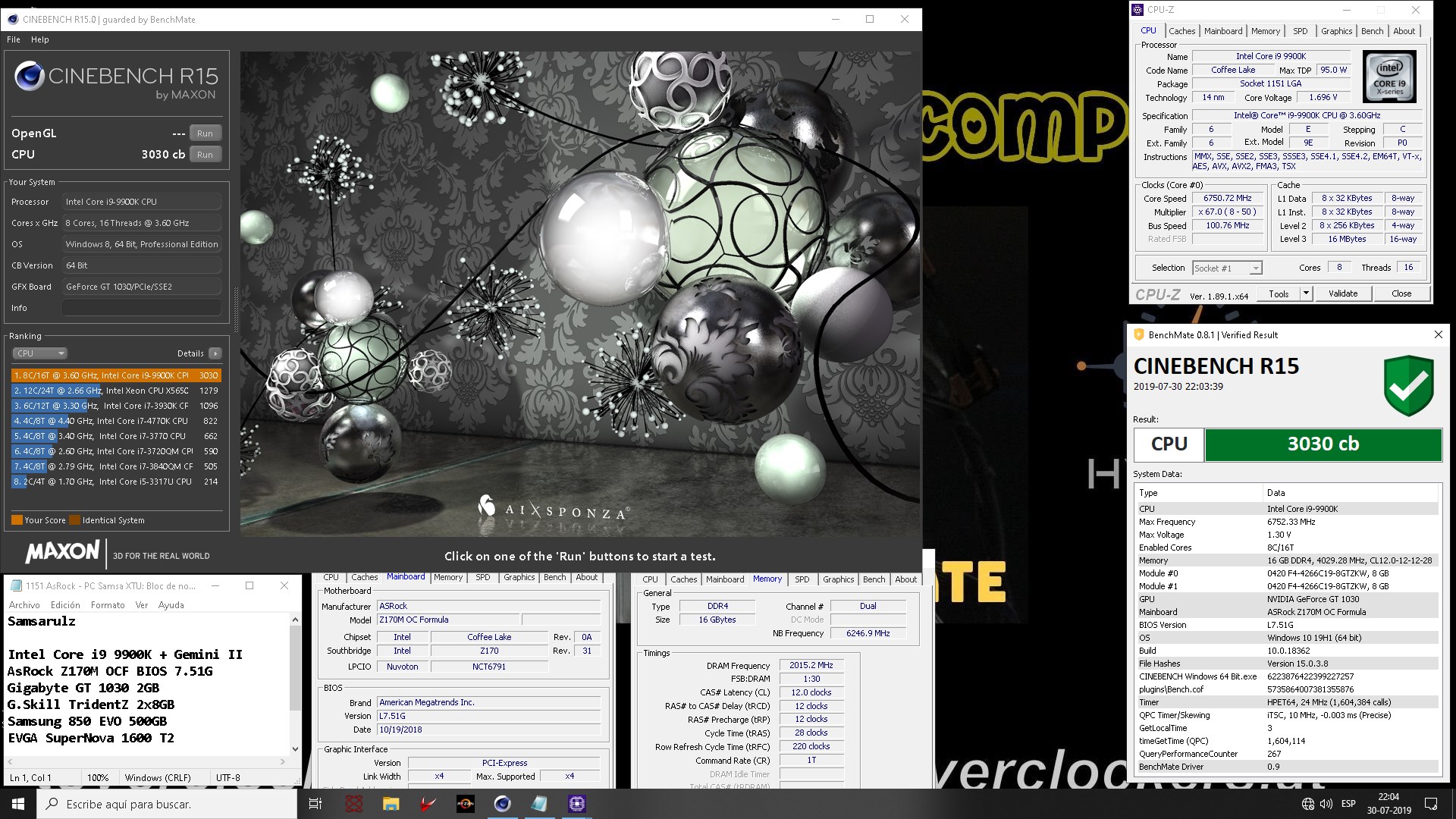1456x819 pixels.
Task: Click the Caches tab in mainboard CPU-Z window
Action: point(364,578)
